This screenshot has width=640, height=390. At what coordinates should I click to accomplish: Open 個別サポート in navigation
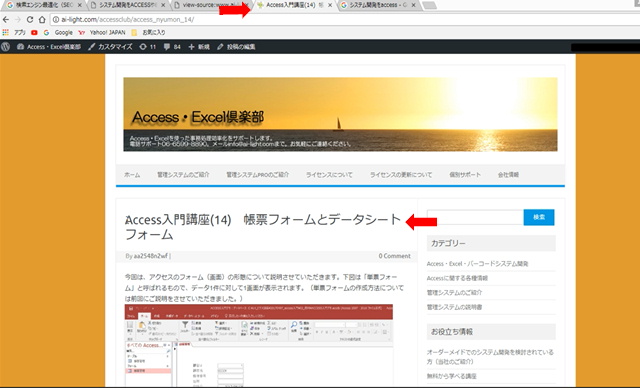[465, 175]
